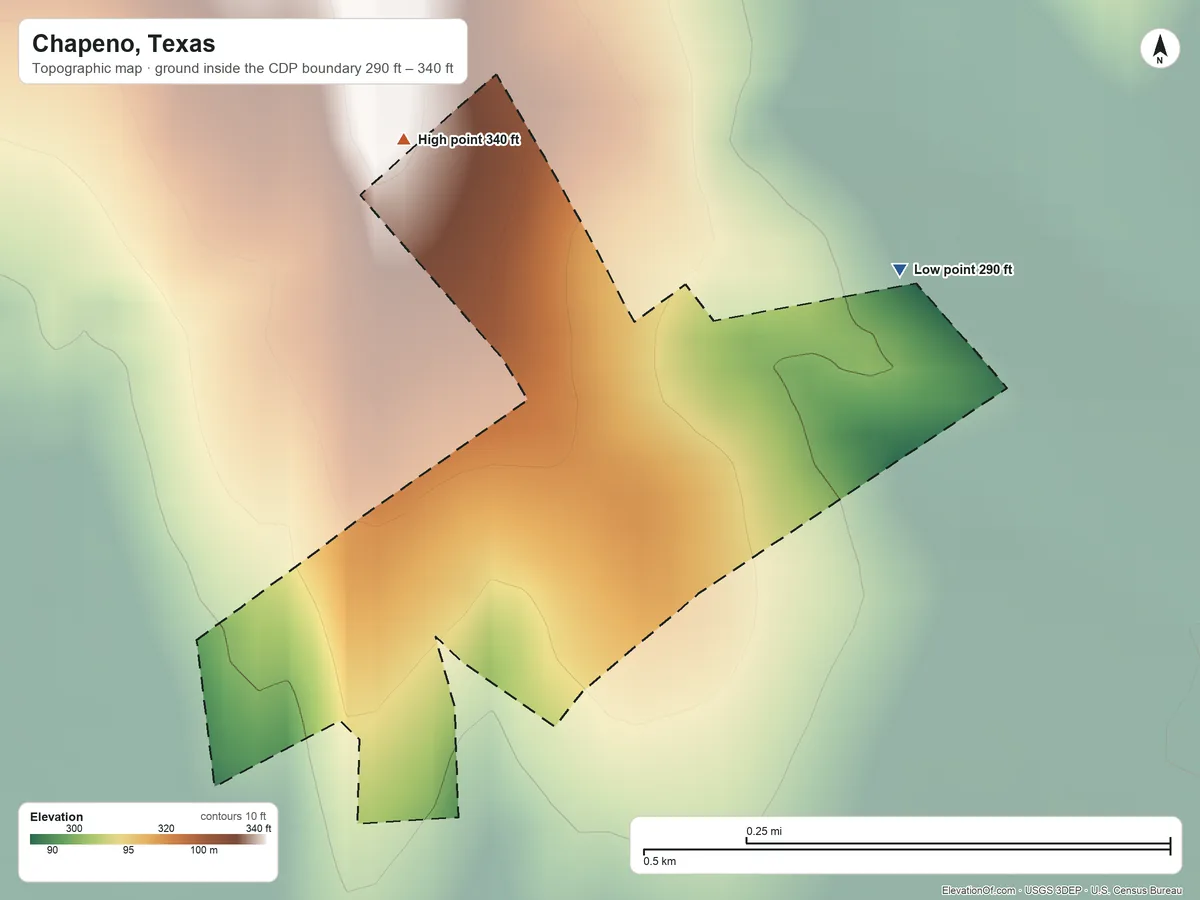The height and width of the screenshot is (900, 1200).
Task: Click the elevation color gradient bar
Action: 148,840
